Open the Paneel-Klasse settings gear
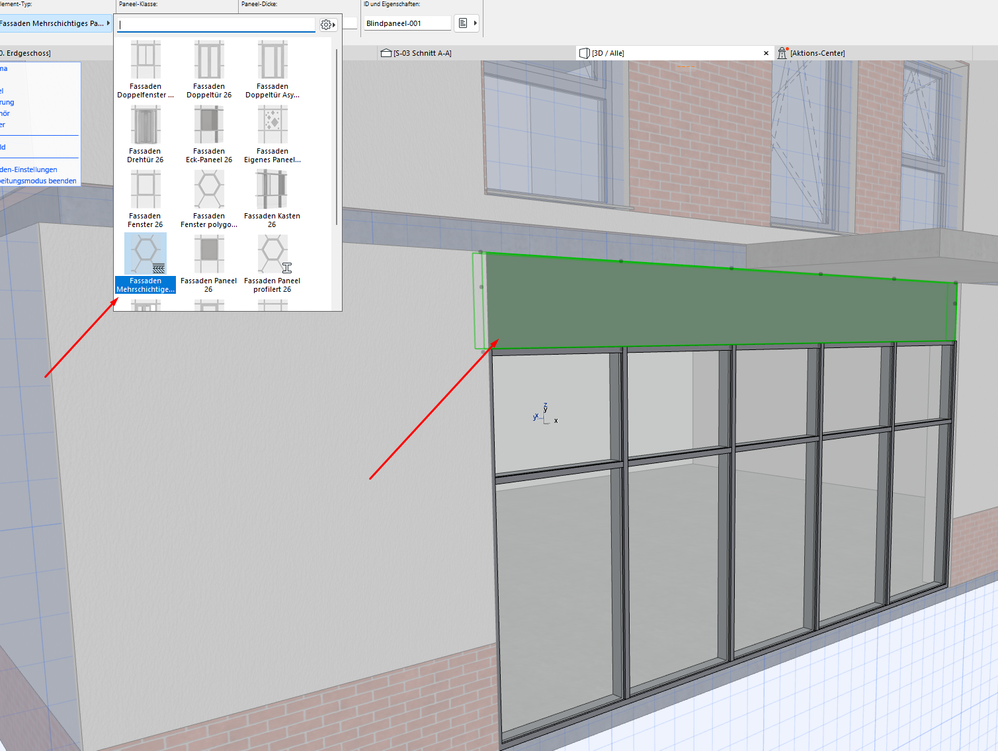Screen dimensions: 998x751 (x=325, y=24)
